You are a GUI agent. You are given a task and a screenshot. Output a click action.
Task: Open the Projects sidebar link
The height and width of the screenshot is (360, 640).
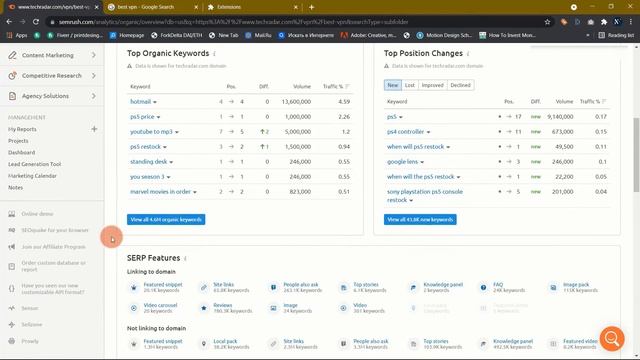pos(18,141)
